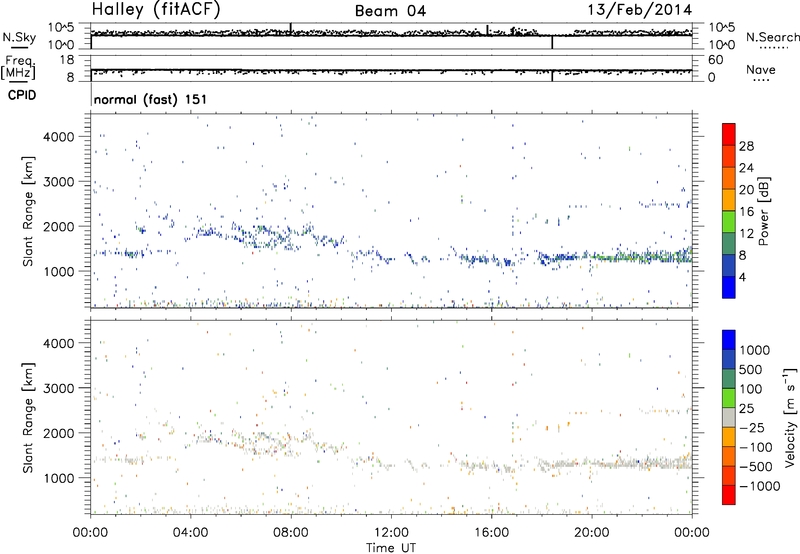Pick the light green velocity colorbar segment

pos(729,399)
